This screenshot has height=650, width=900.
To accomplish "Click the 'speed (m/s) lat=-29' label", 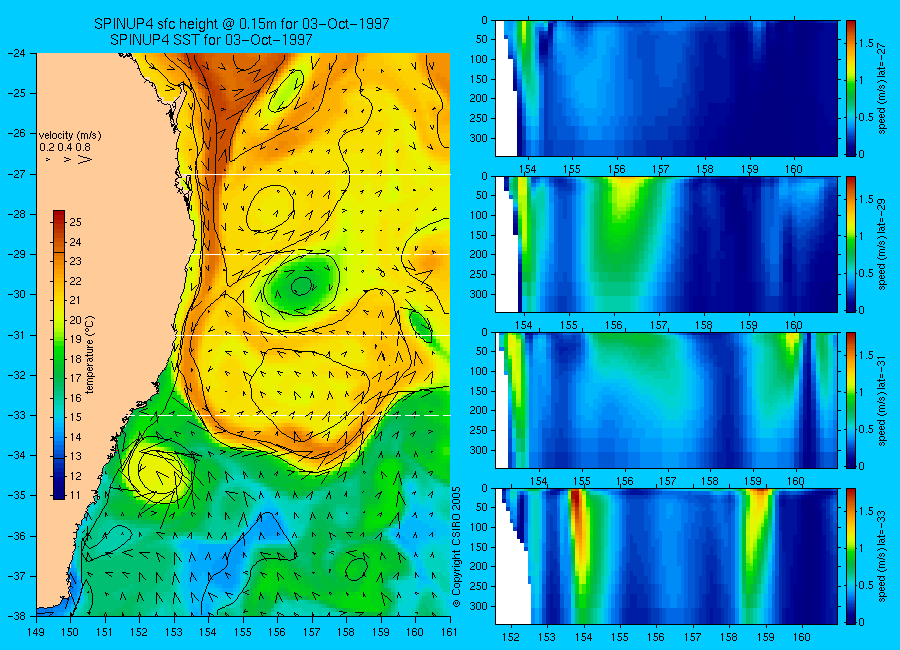I will (883, 244).
